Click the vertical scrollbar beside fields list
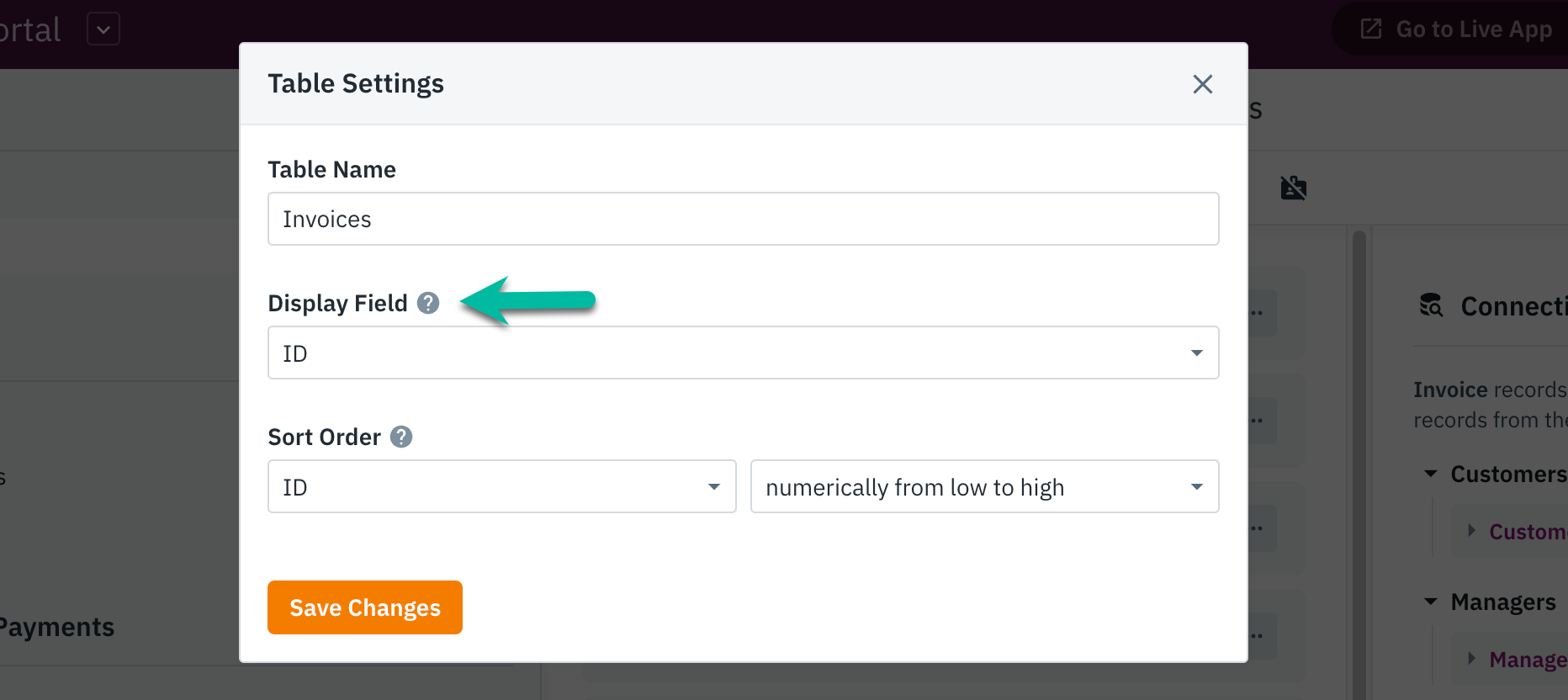The height and width of the screenshot is (700, 1568). point(1359,463)
